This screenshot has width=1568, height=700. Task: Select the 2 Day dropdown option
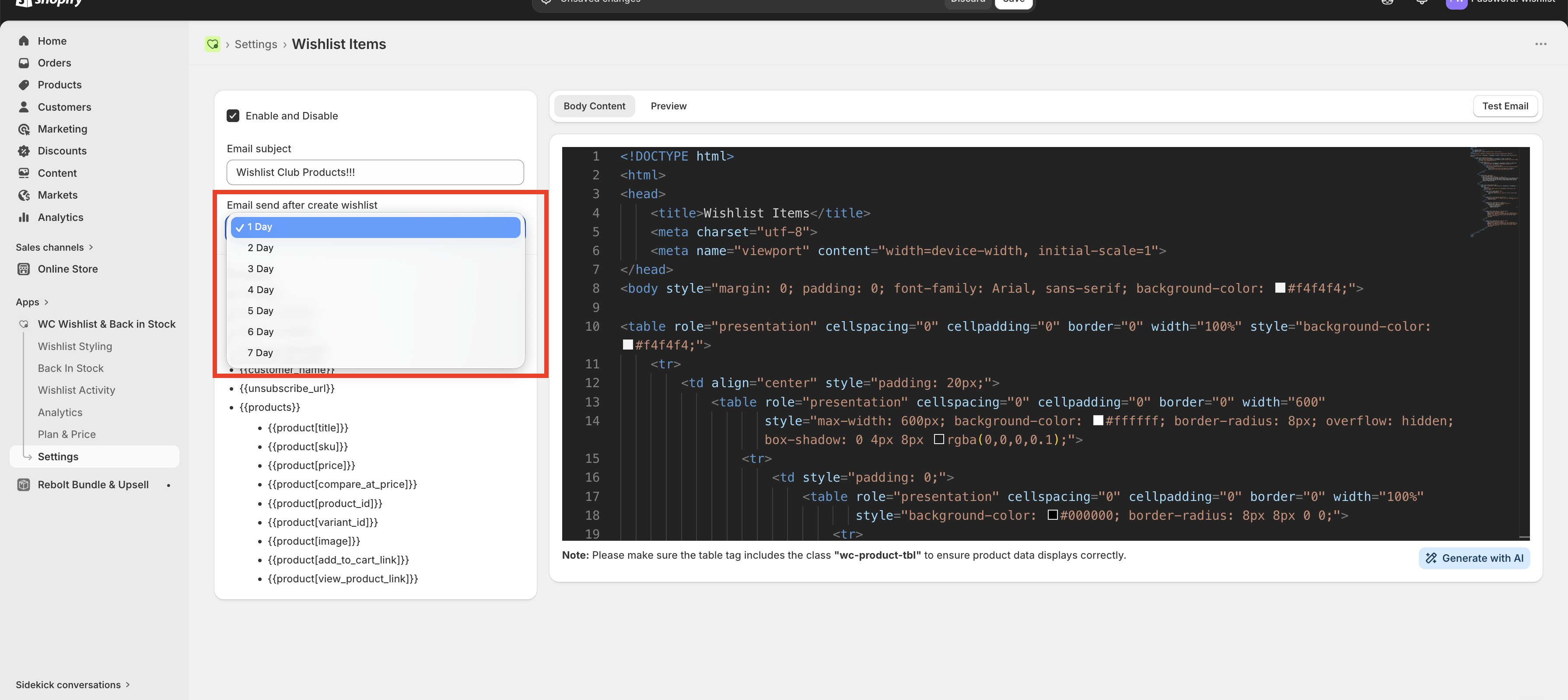(x=375, y=248)
